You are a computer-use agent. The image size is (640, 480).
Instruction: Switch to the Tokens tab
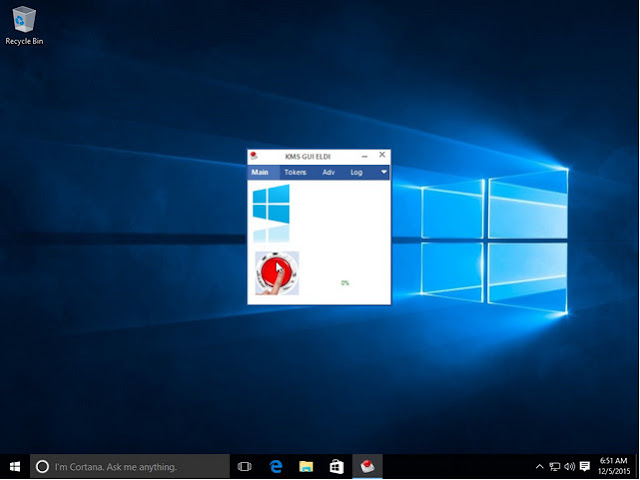coord(295,172)
